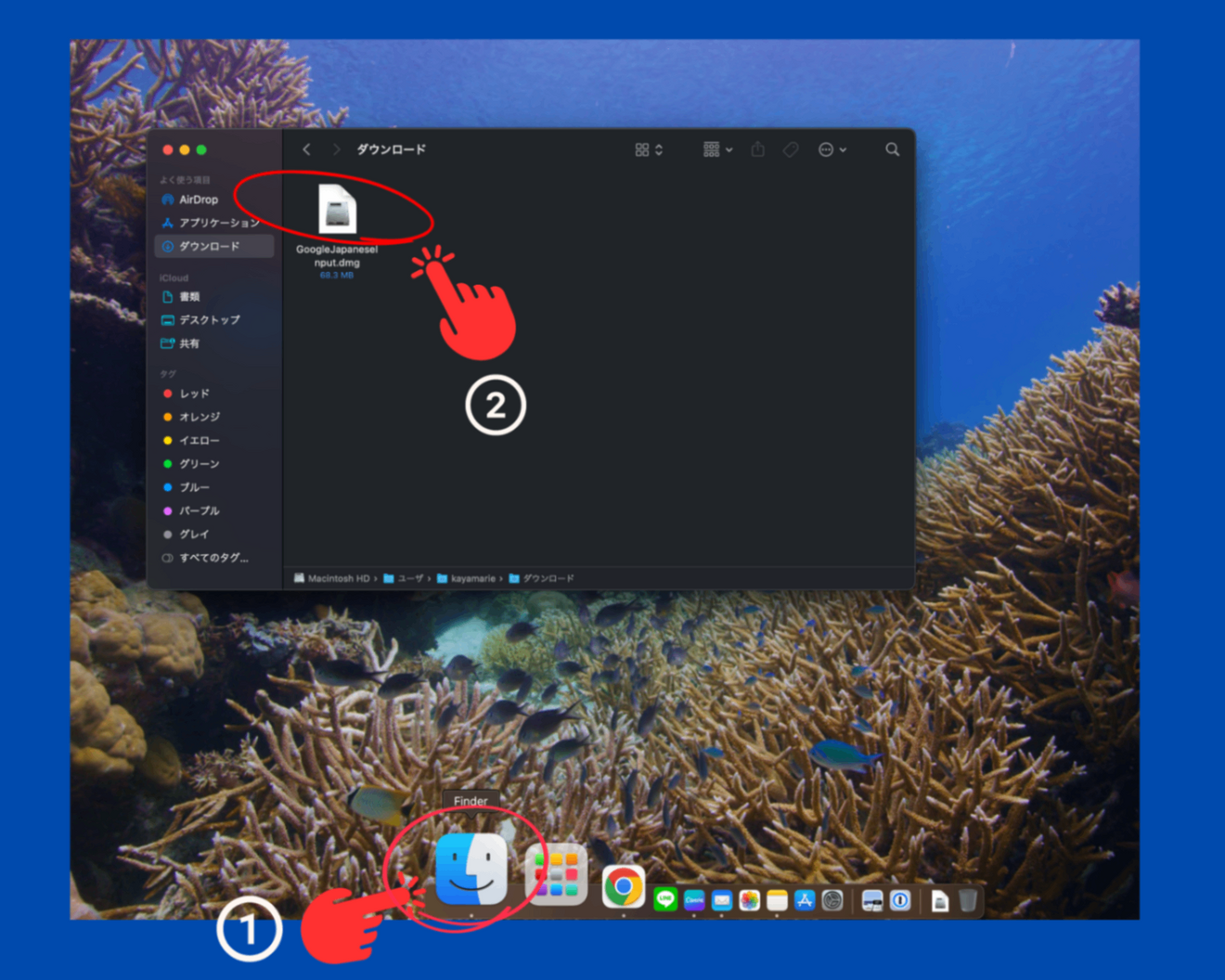Open 1Password from the Dock
This screenshot has width=1225, height=980.
pyautogui.click(x=899, y=899)
